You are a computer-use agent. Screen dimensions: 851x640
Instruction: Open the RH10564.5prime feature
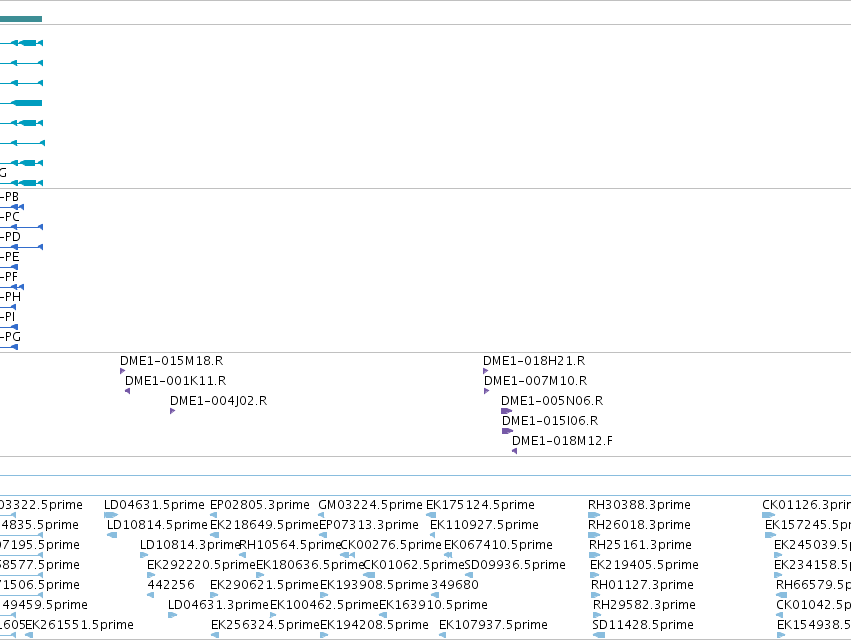pyautogui.click(x=290, y=545)
